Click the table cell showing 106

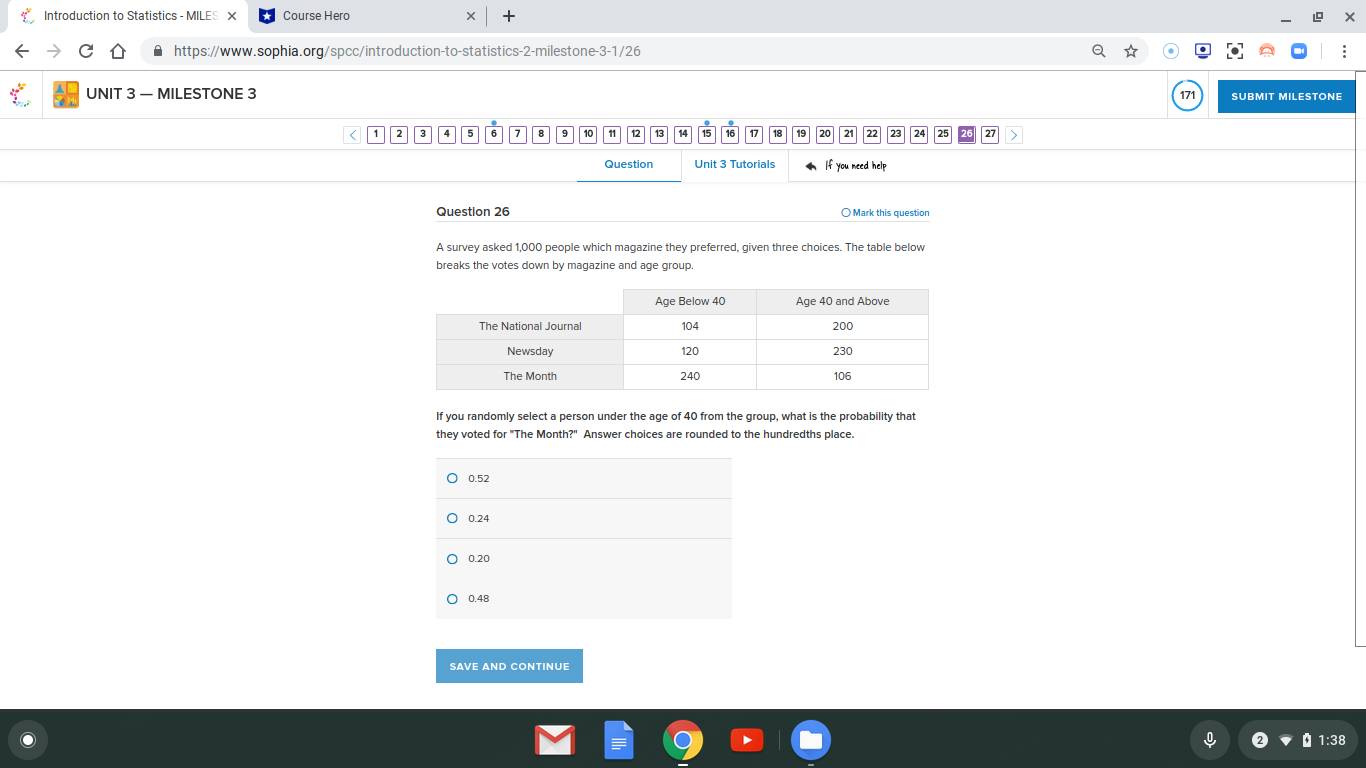(x=843, y=376)
